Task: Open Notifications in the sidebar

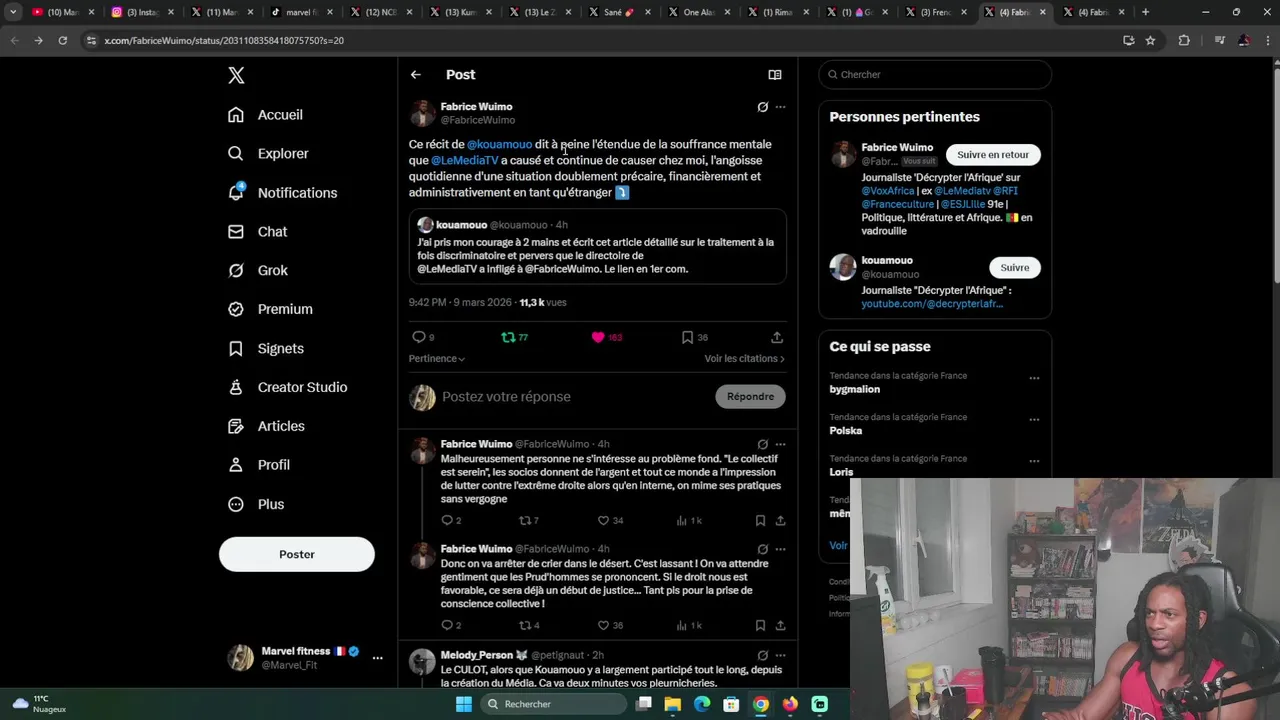Action: point(282,193)
